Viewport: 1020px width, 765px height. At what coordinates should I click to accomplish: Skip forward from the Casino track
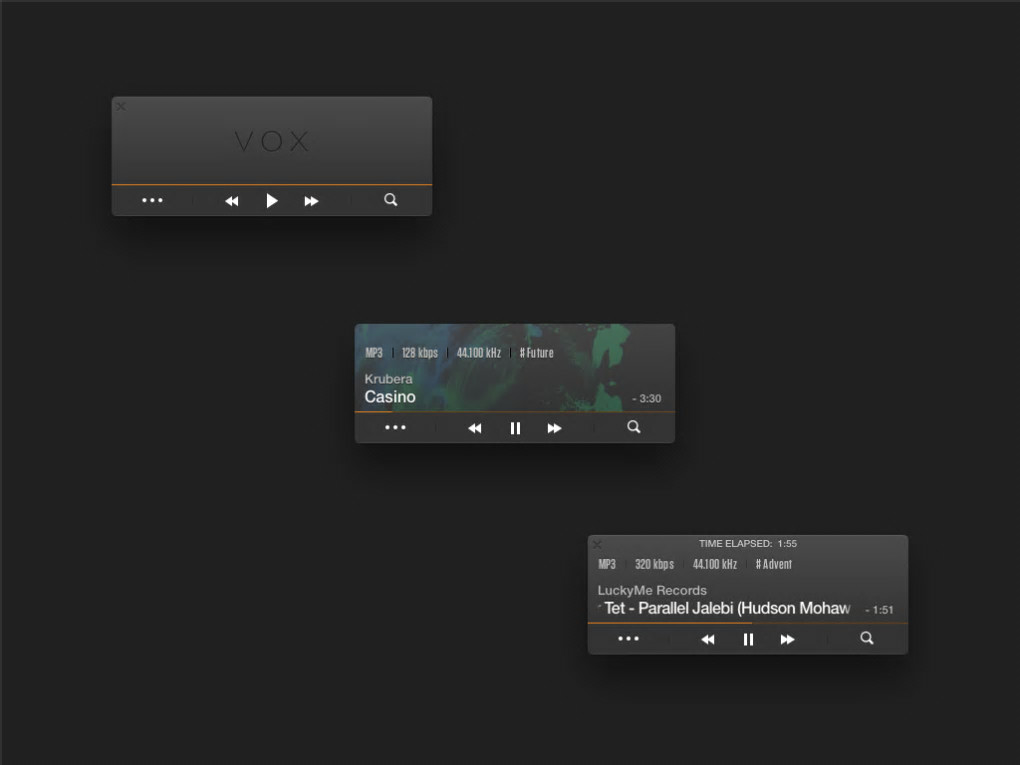coord(554,428)
